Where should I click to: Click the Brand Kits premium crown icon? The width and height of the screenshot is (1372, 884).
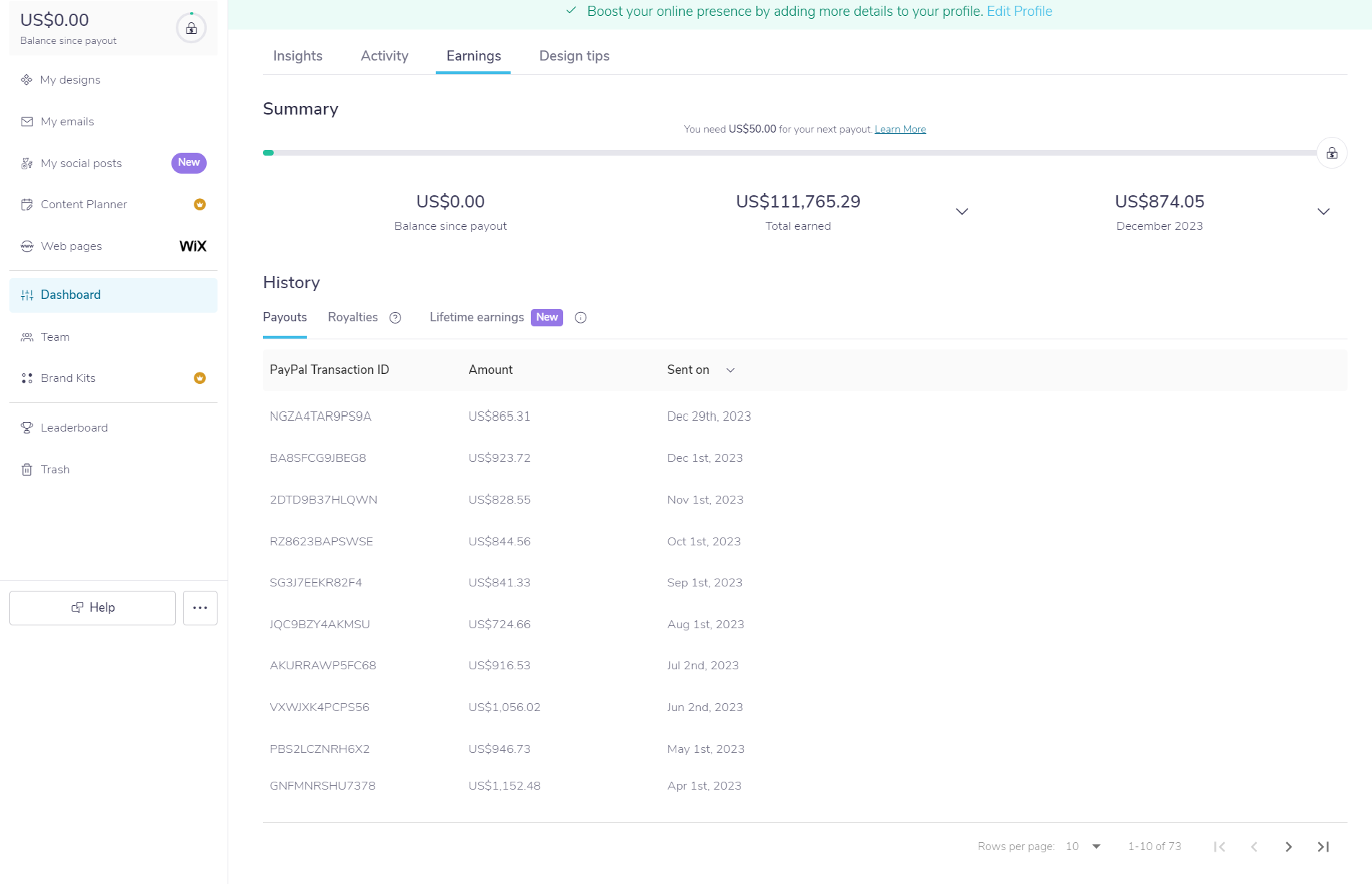[x=200, y=378]
